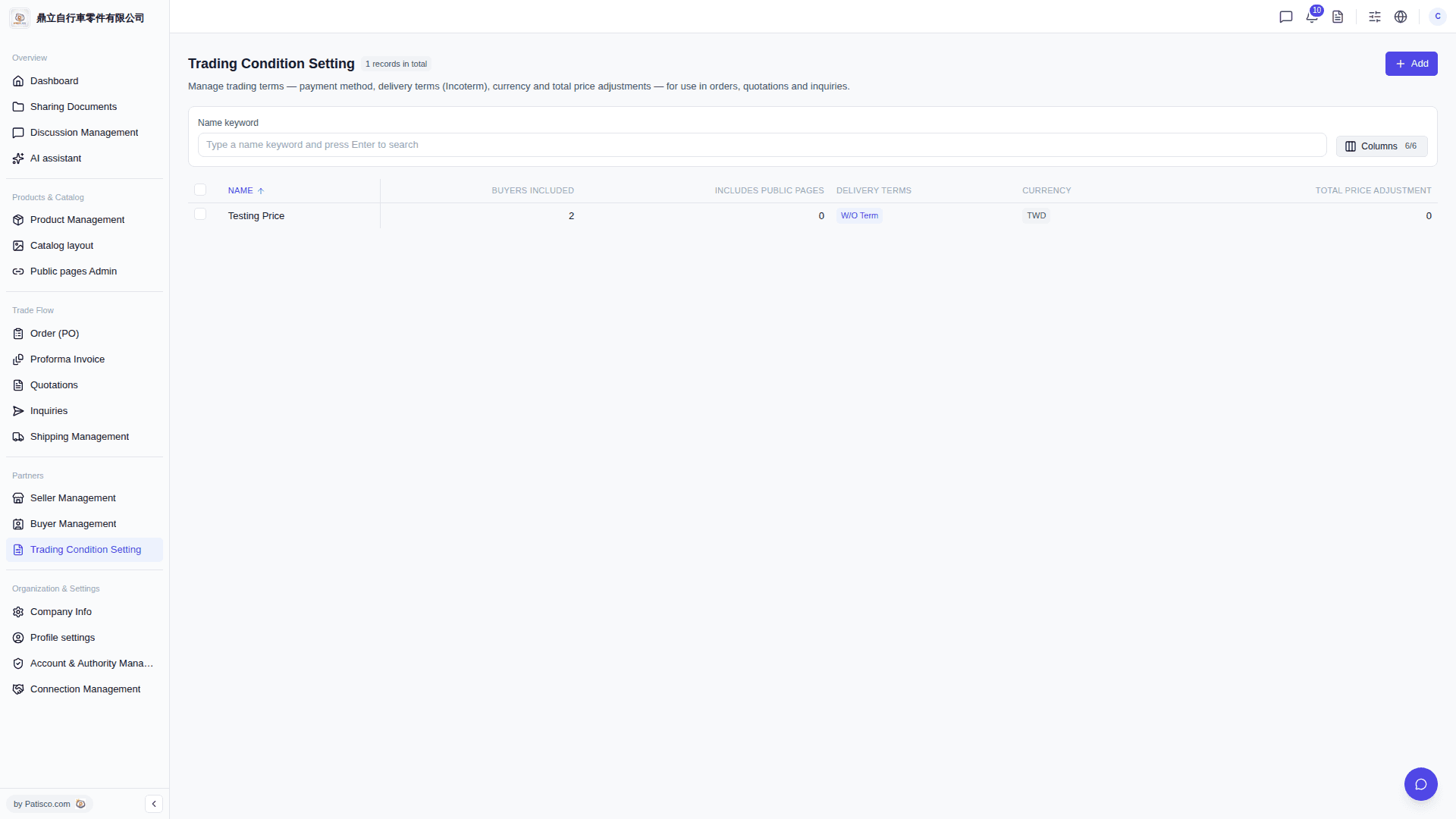
Task: Open the by Patisco.com link
Action: pos(49,804)
